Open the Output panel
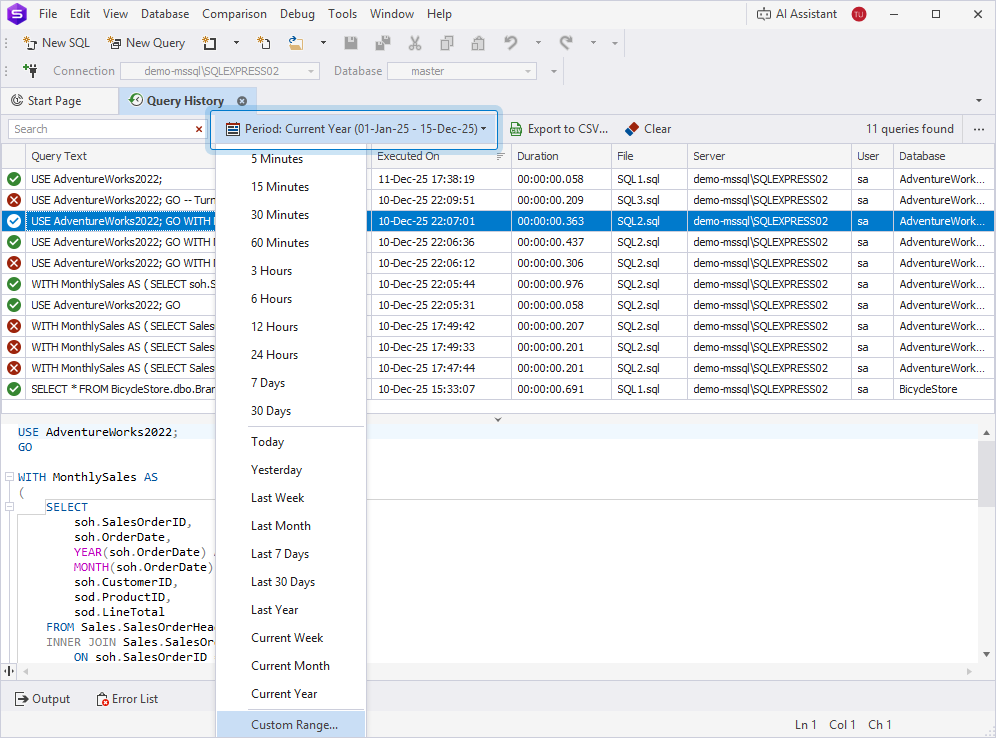Screen dimensions: 996x738 (43, 699)
